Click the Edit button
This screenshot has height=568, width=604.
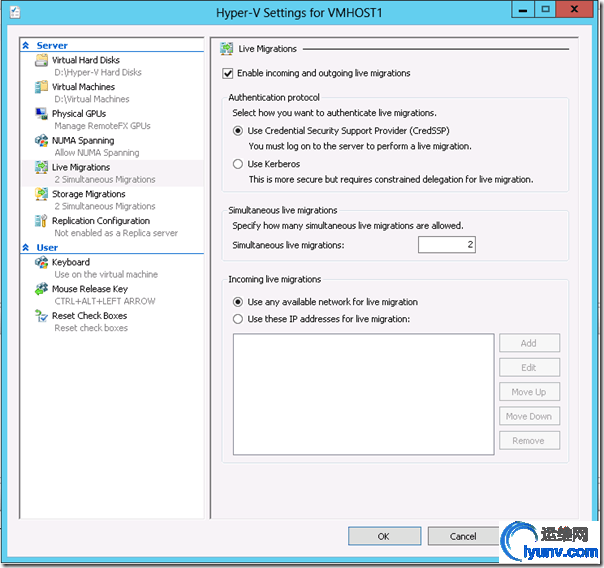click(x=529, y=367)
